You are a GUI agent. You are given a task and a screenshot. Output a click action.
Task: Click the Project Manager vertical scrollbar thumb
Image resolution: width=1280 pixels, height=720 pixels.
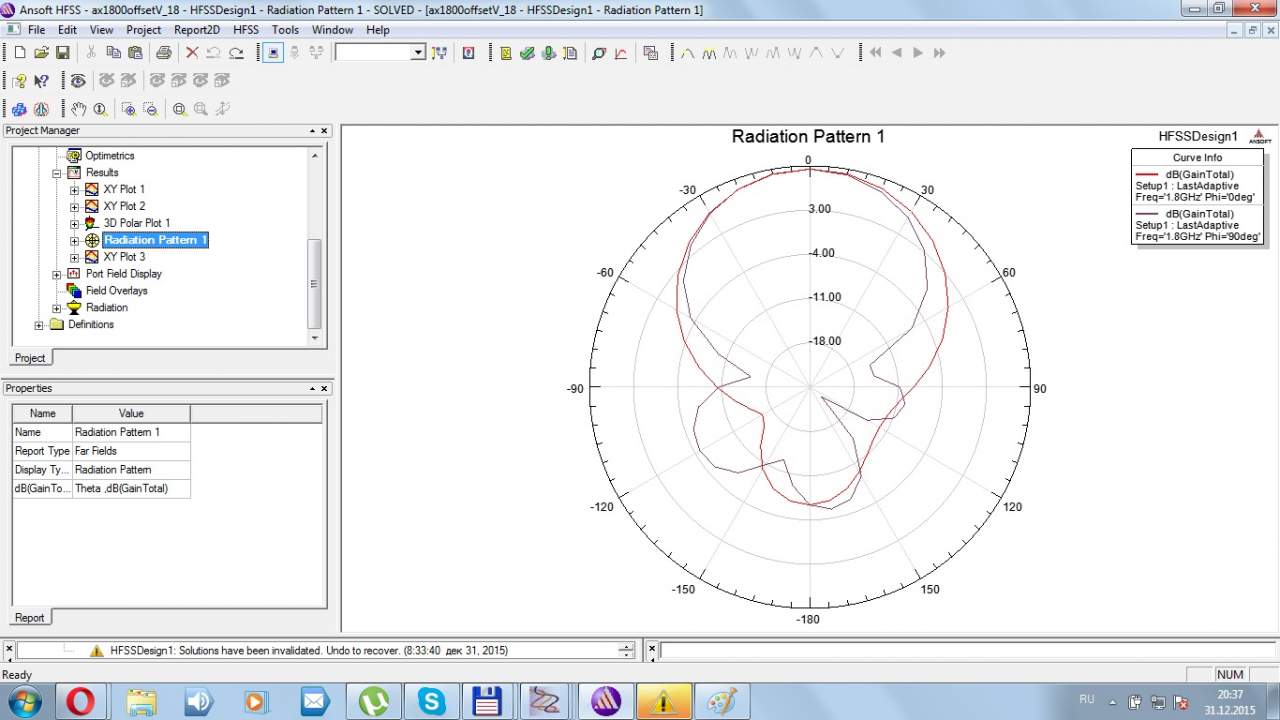(314, 283)
